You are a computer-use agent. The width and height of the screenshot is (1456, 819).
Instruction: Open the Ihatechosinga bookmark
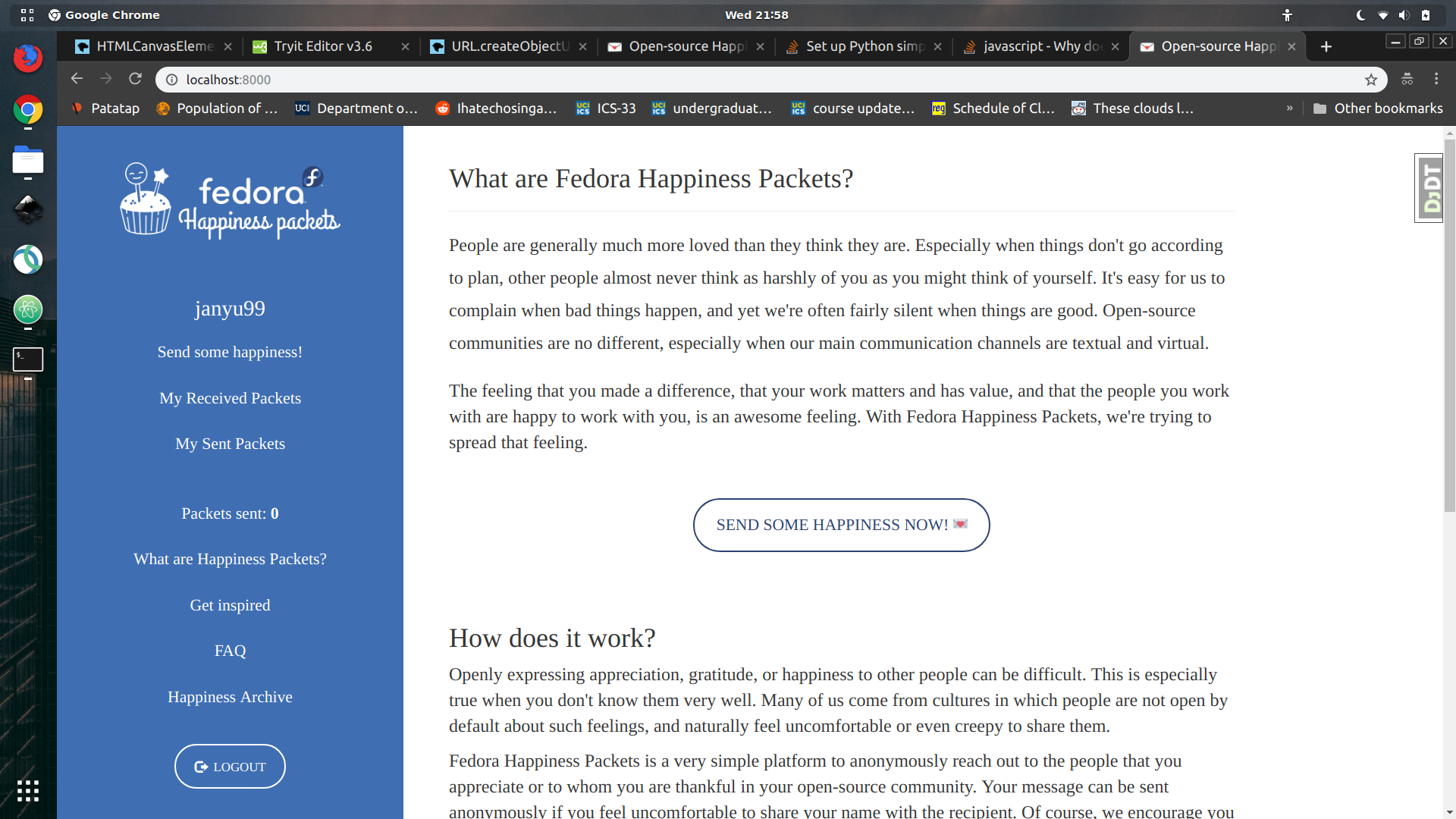coord(496,108)
